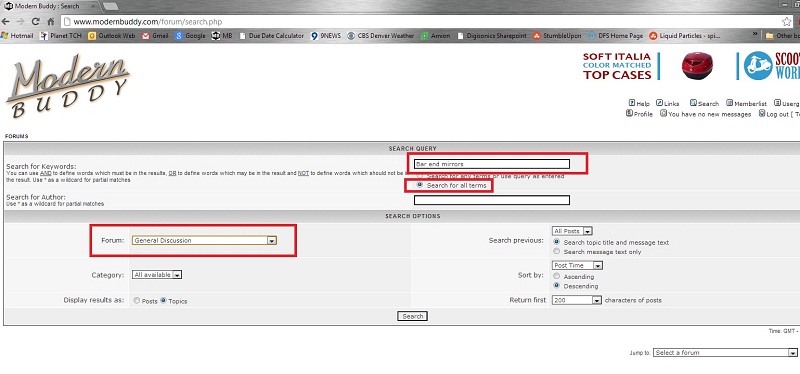This screenshot has height=374, width=800.
Task: Open the Category 'All available' dropdown
Action: click(157, 275)
